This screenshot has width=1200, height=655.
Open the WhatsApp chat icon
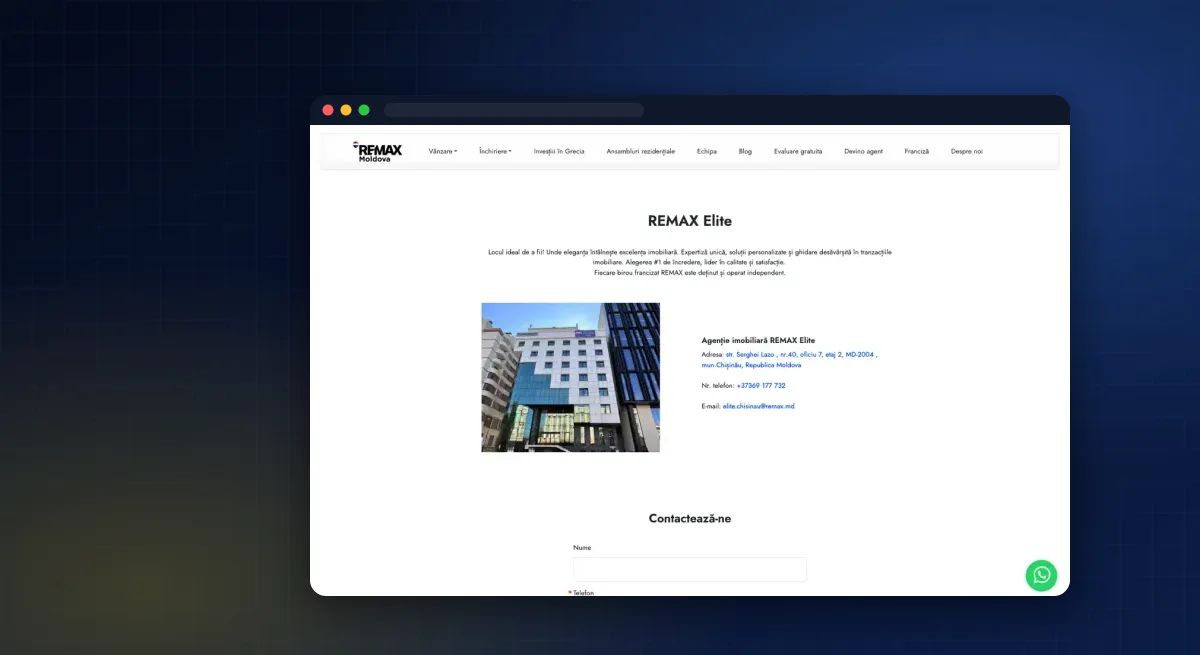(x=1041, y=575)
